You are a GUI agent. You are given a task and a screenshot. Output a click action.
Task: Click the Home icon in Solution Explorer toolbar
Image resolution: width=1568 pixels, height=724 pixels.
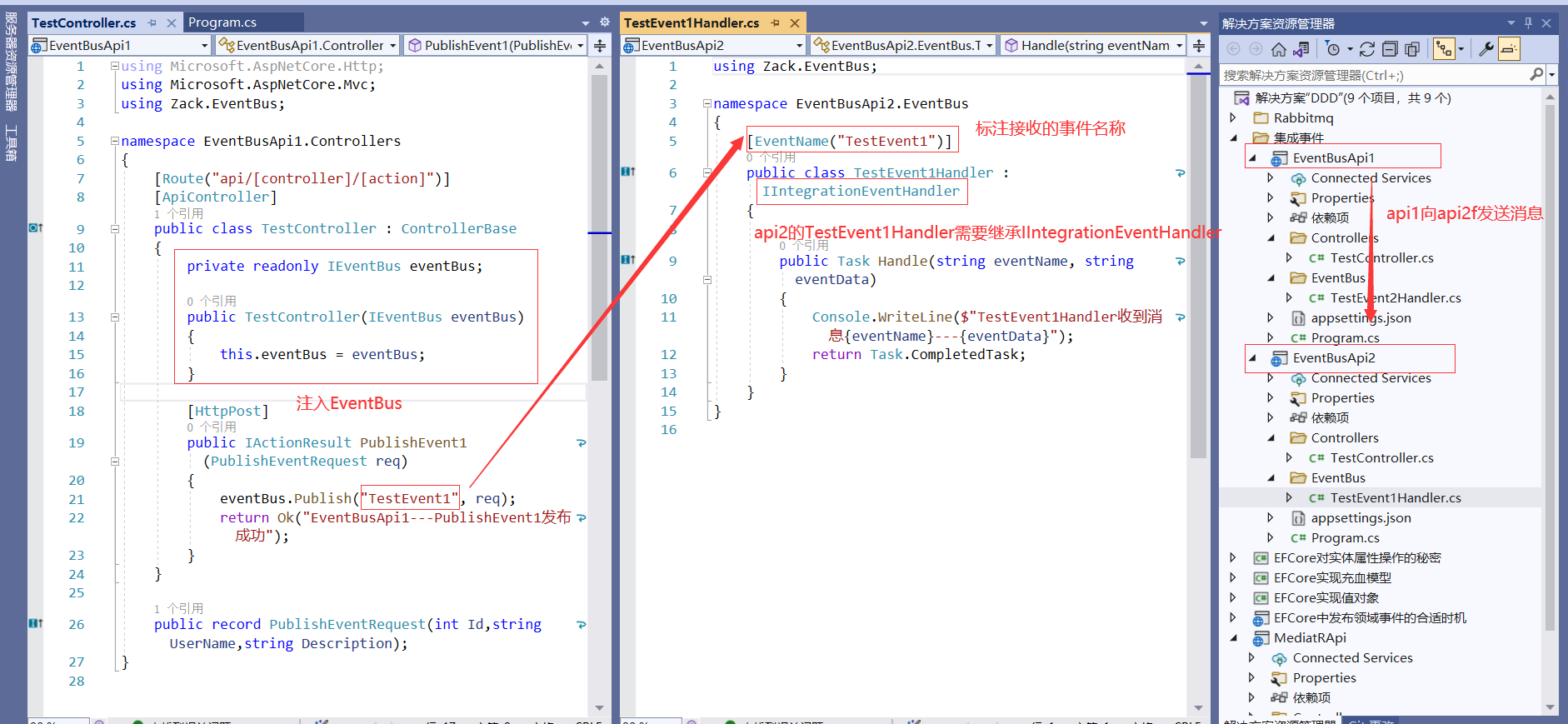tap(1279, 49)
